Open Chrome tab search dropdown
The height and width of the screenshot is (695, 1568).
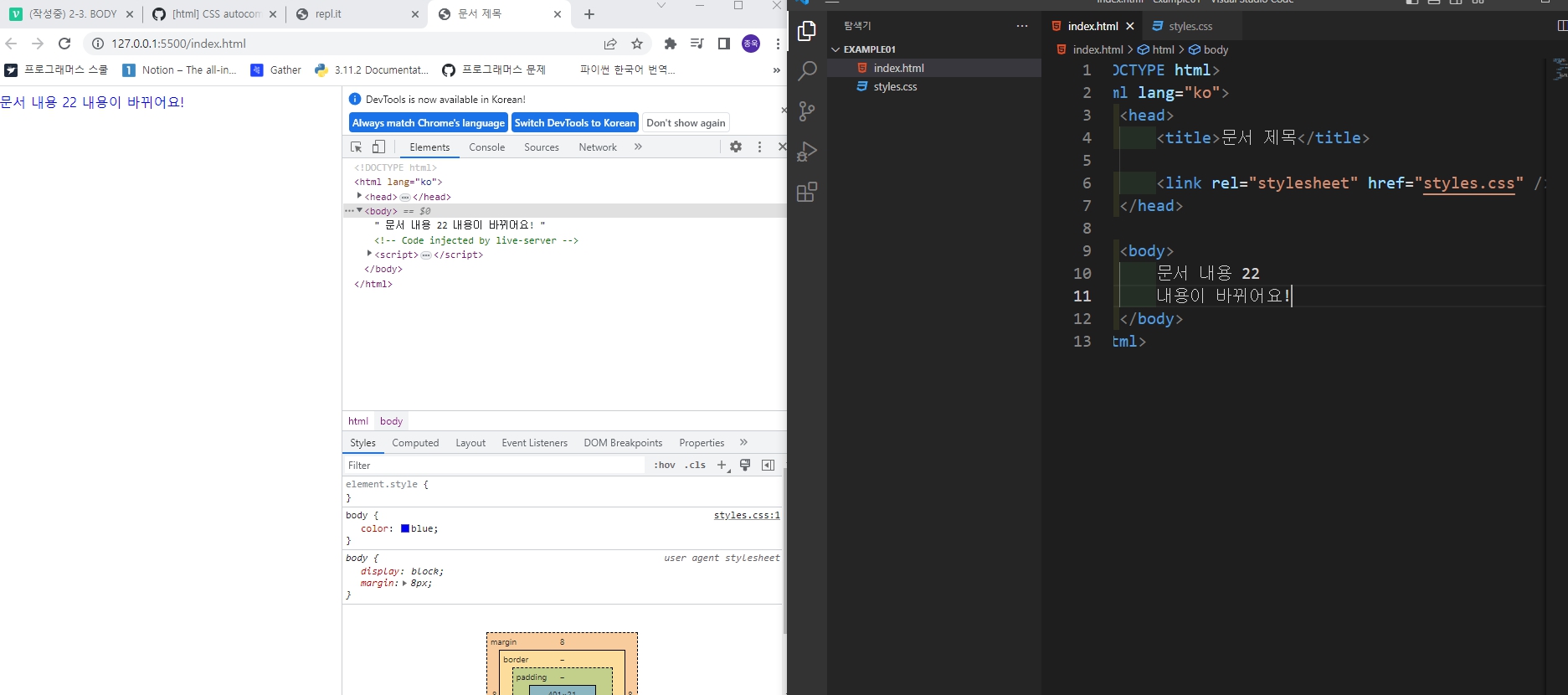click(661, 6)
